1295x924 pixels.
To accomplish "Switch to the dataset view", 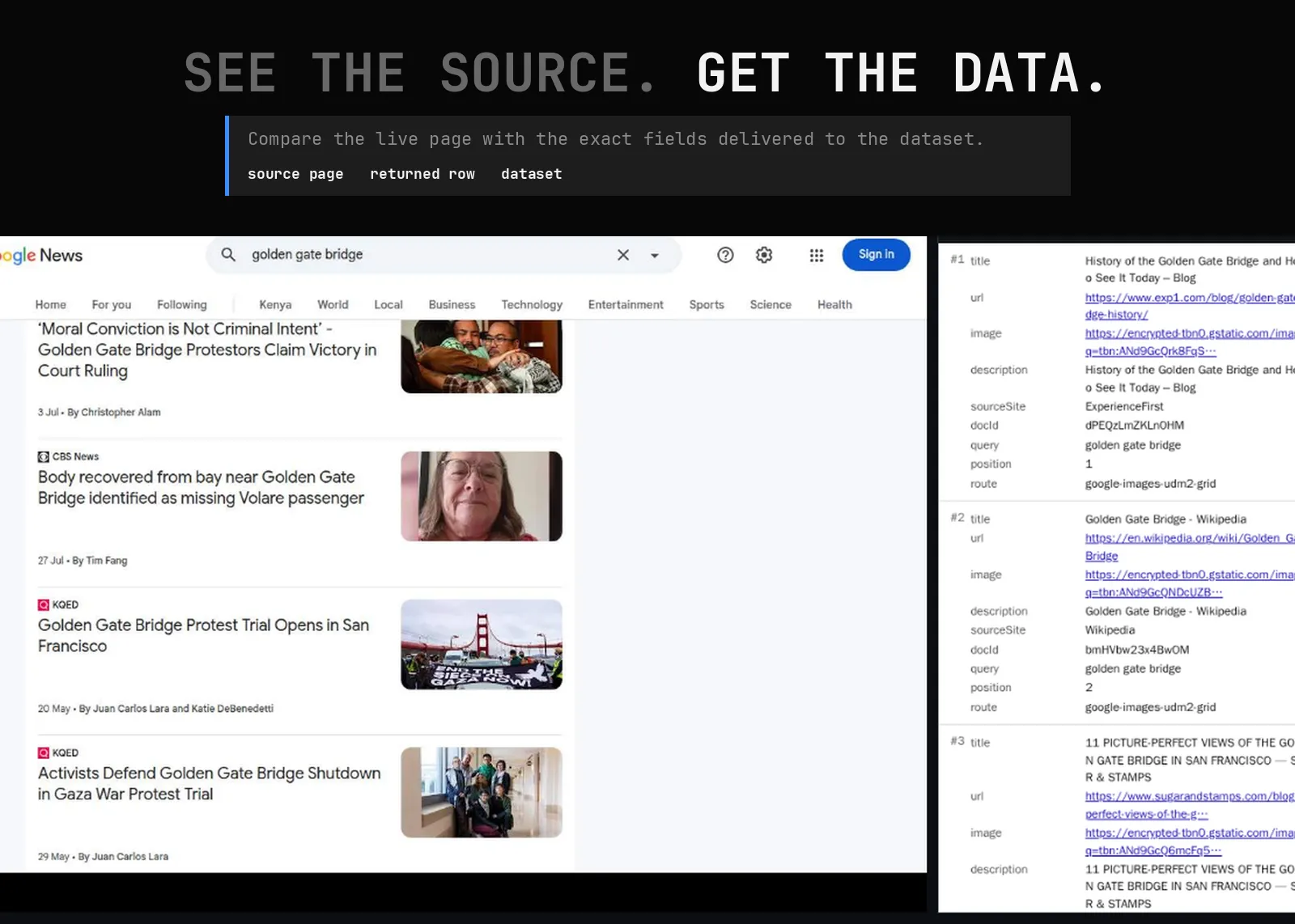I will [x=532, y=174].
